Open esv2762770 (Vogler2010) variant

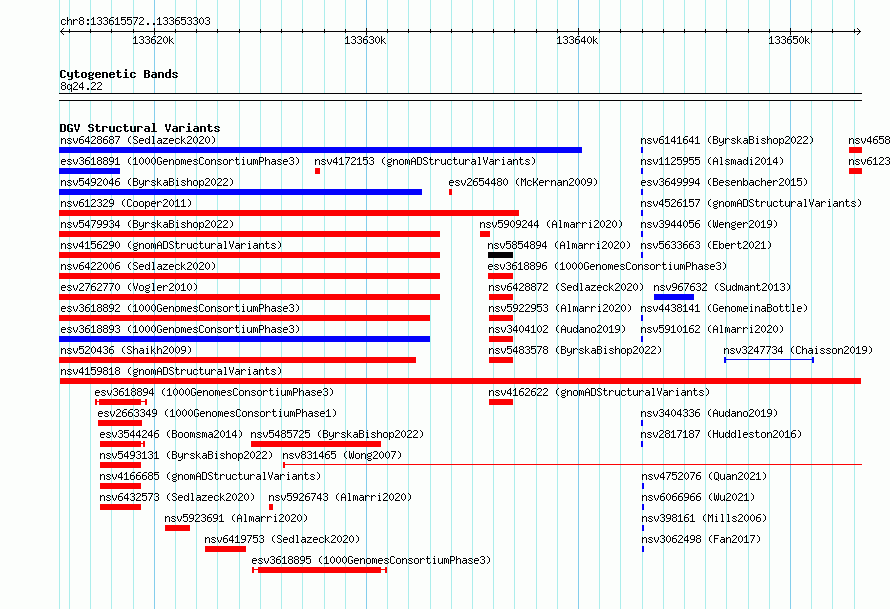coord(129,287)
